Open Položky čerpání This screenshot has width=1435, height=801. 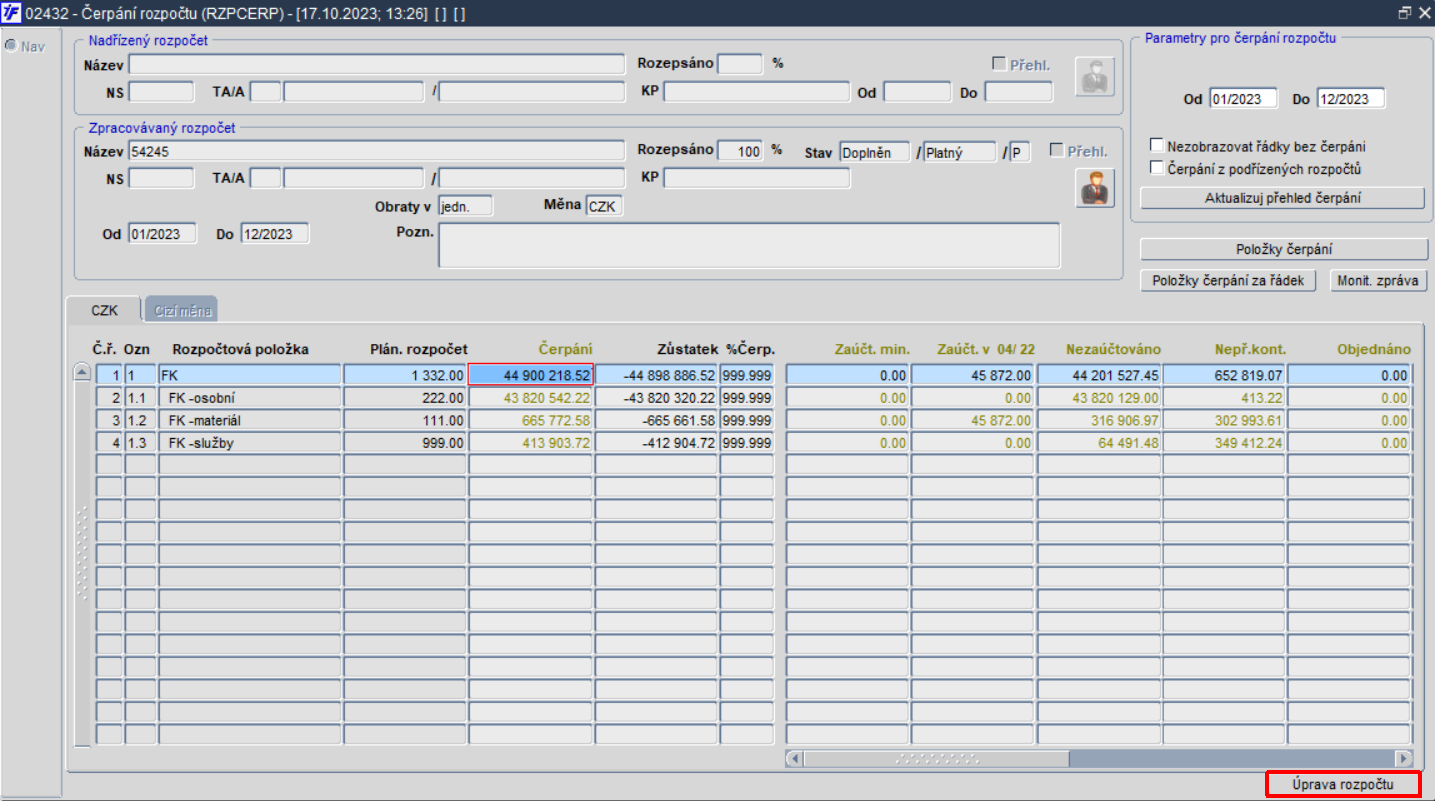(x=1284, y=249)
